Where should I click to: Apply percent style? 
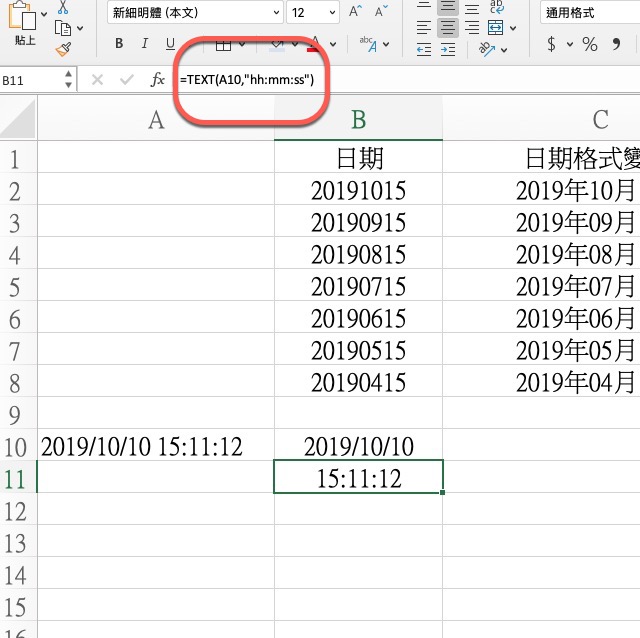[590, 44]
